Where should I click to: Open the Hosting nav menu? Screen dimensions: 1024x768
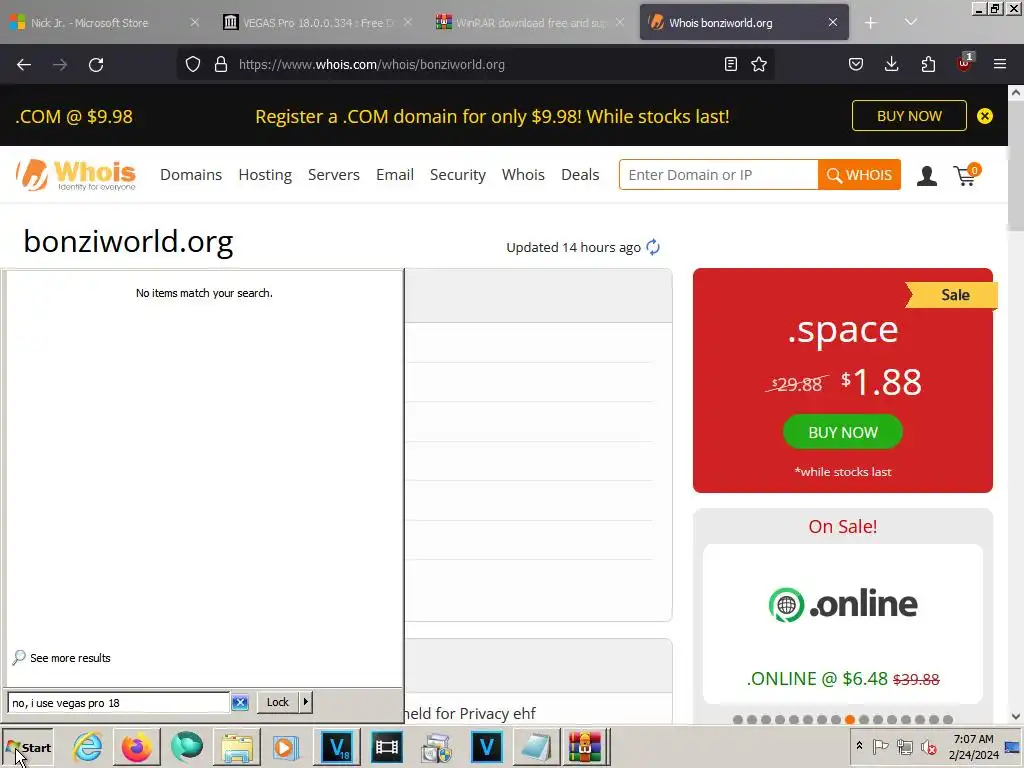265,174
